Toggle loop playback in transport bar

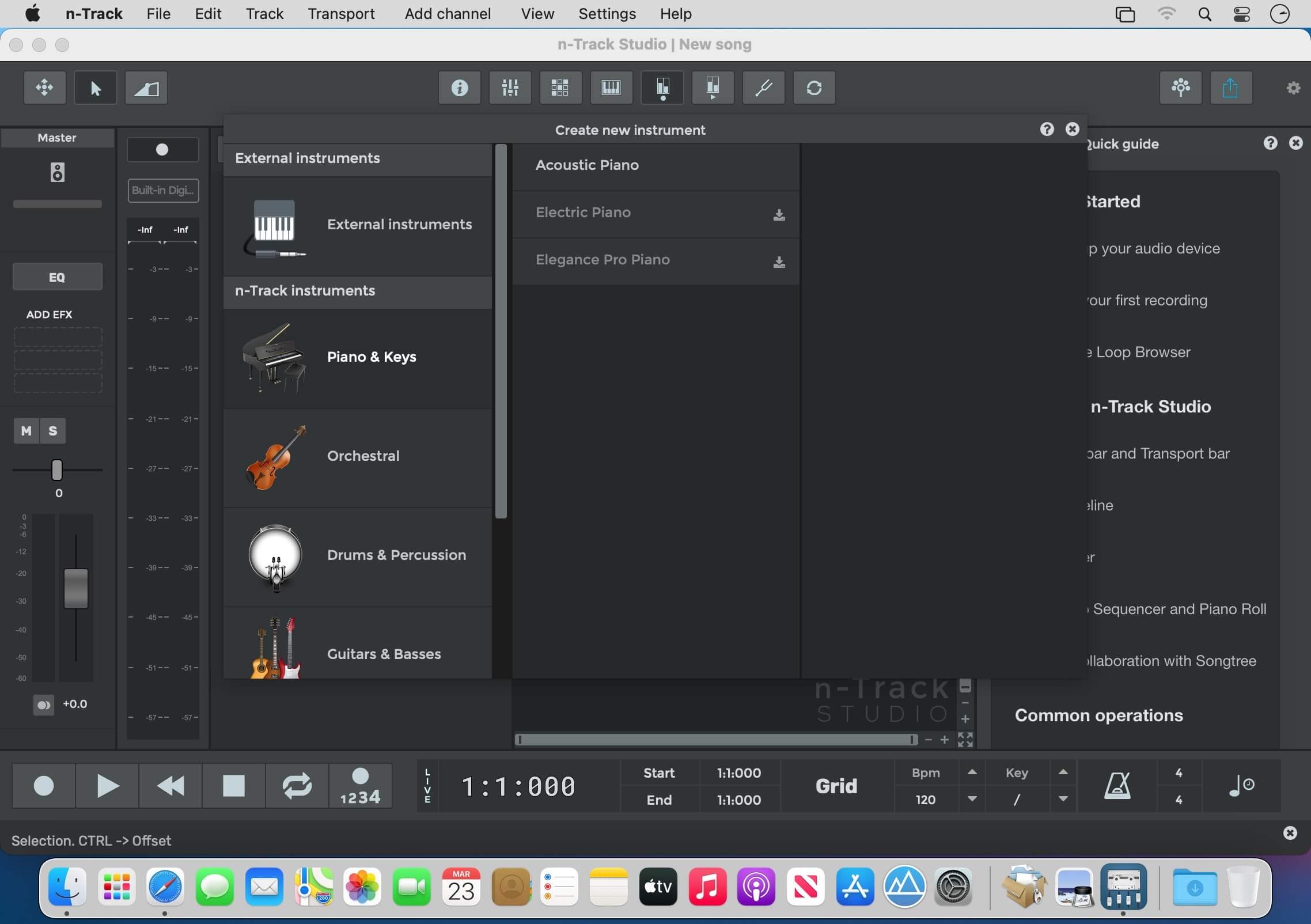pos(297,786)
